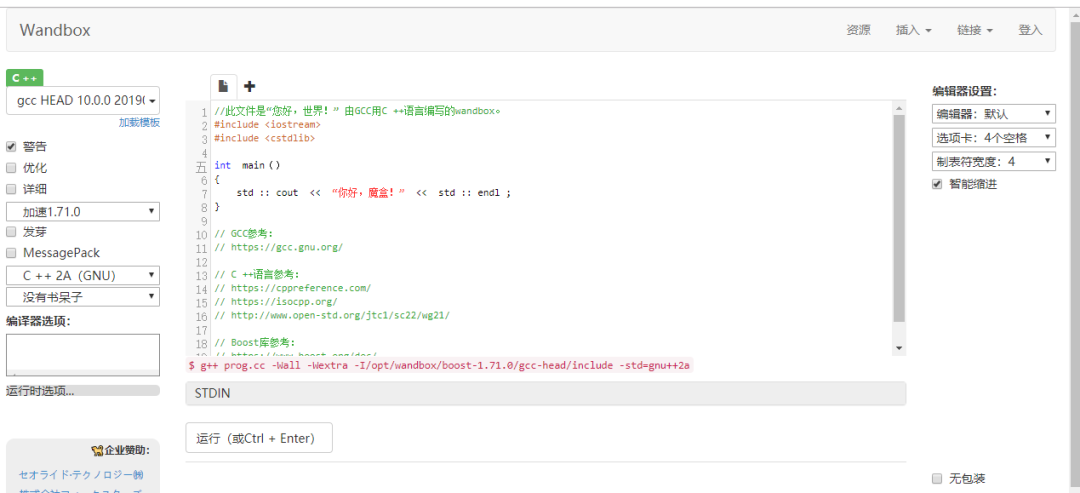Click the g++ prog.cc compile command line
The width and height of the screenshot is (1080, 493).
coord(439,365)
